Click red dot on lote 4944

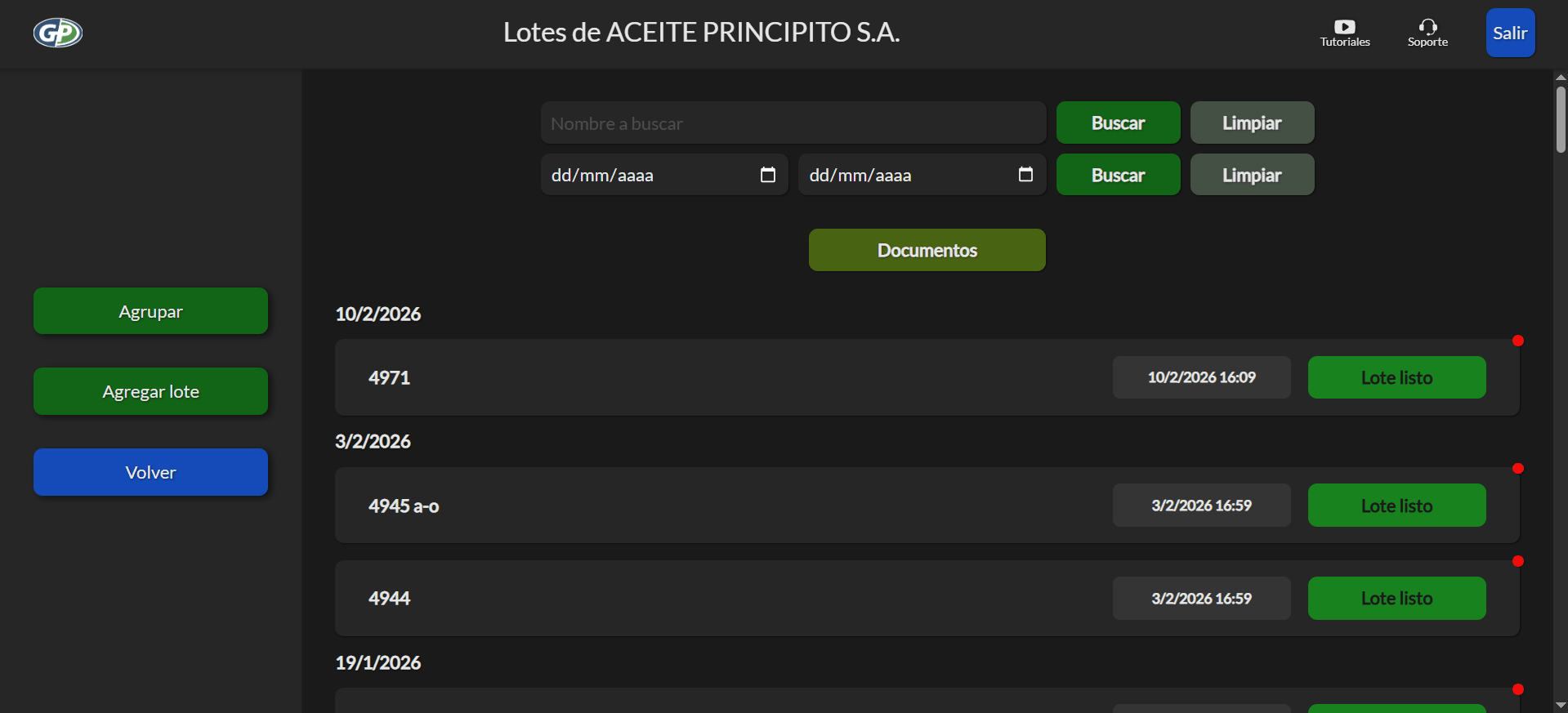pyautogui.click(x=1517, y=561)
